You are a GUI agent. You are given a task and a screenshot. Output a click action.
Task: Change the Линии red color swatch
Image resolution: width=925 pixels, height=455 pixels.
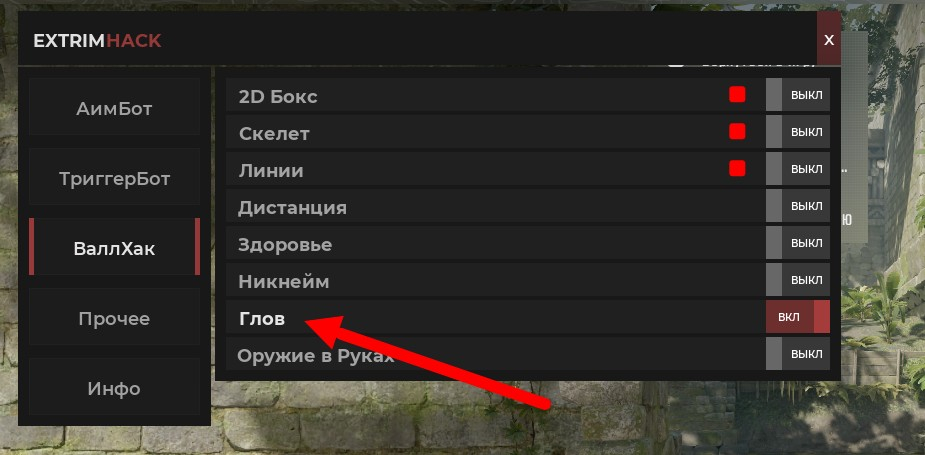point(737,168)
